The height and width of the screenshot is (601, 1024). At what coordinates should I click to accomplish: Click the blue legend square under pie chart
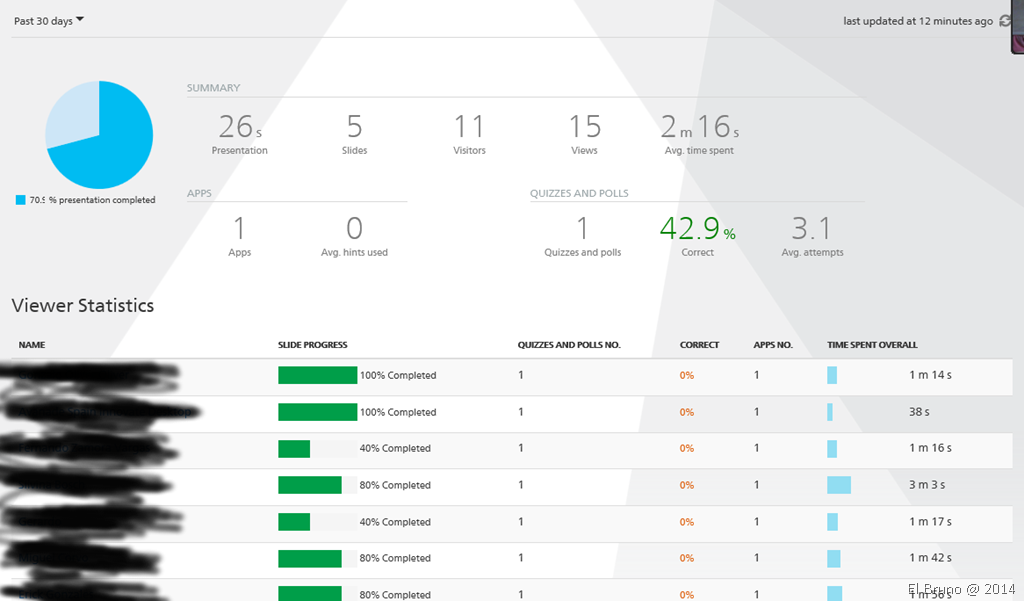[x=20, y=200]
